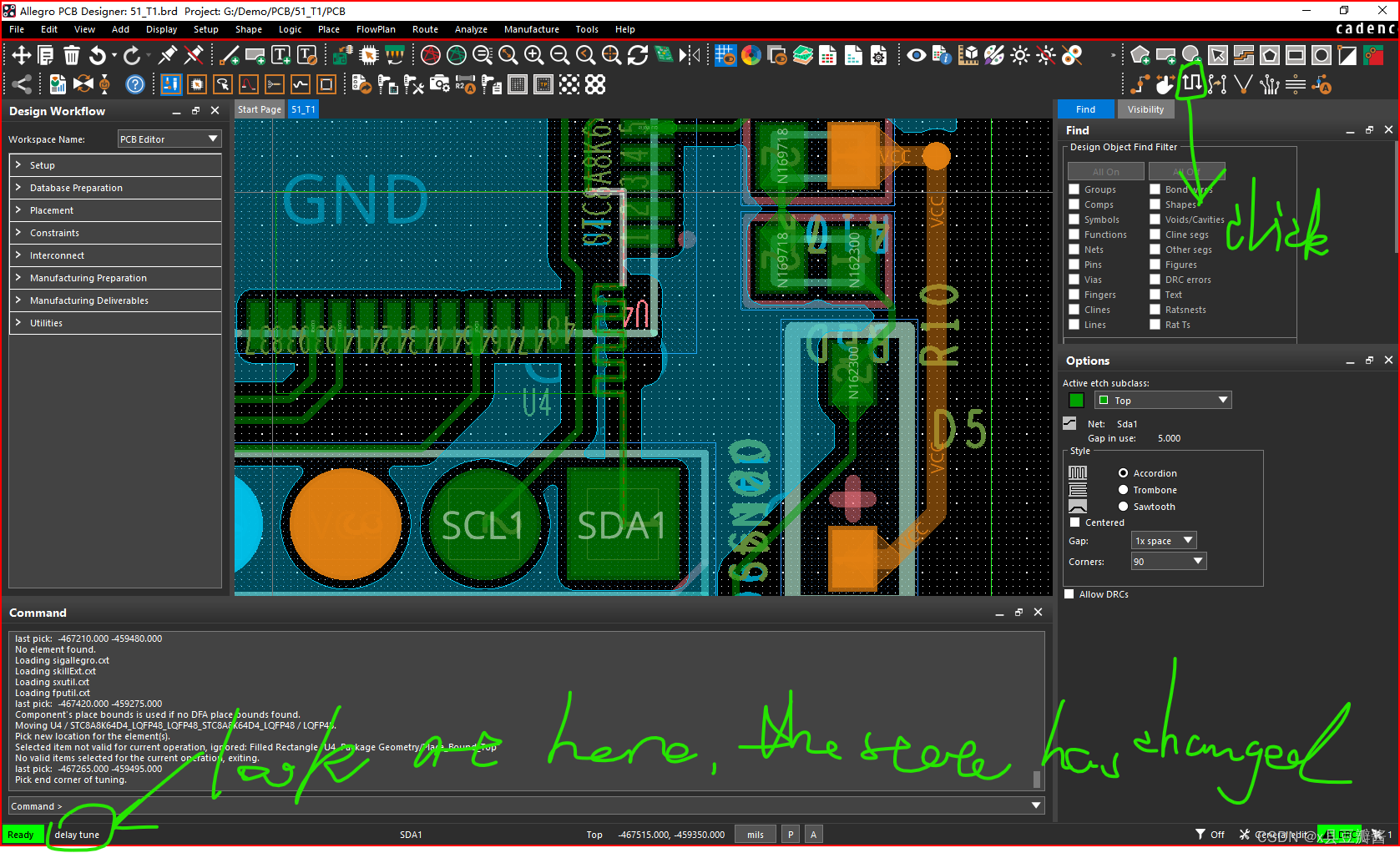1400x853 pixels.
Task: Click the Command input field
Action: click(526, 806)
